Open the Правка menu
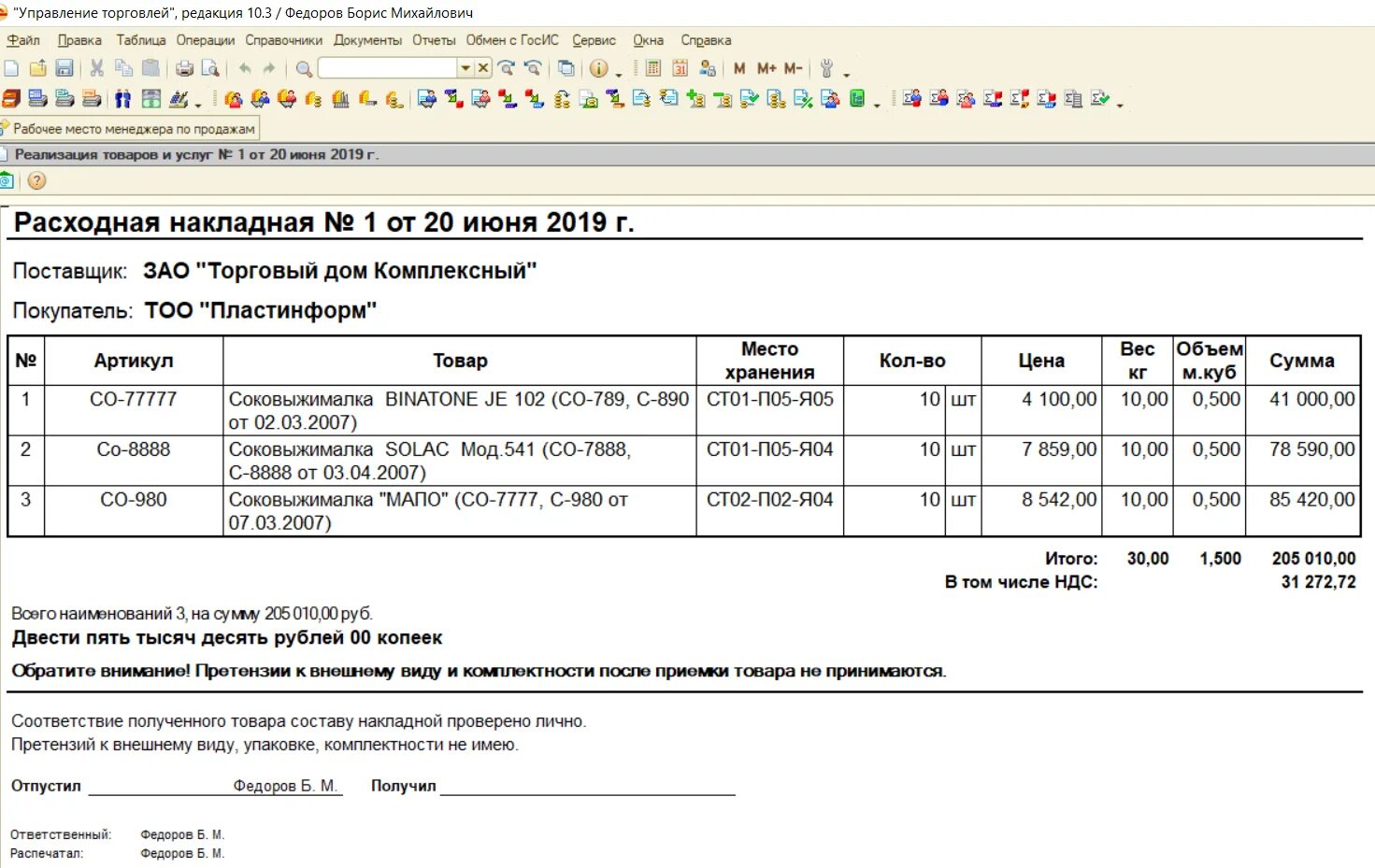1375x868 pixels. click(79, 40)
